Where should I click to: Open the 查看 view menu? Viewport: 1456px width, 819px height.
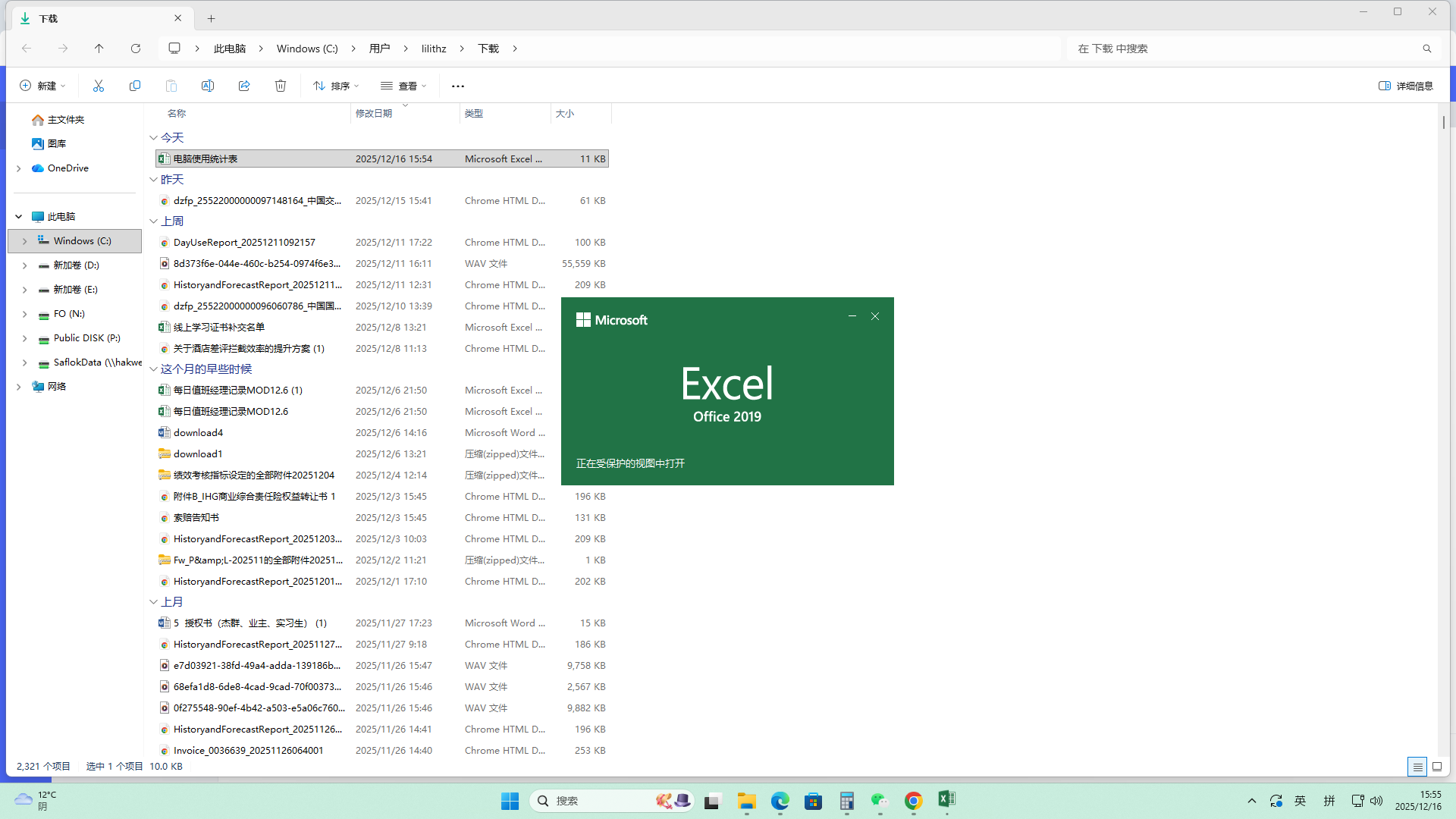[x=403, y=86]
